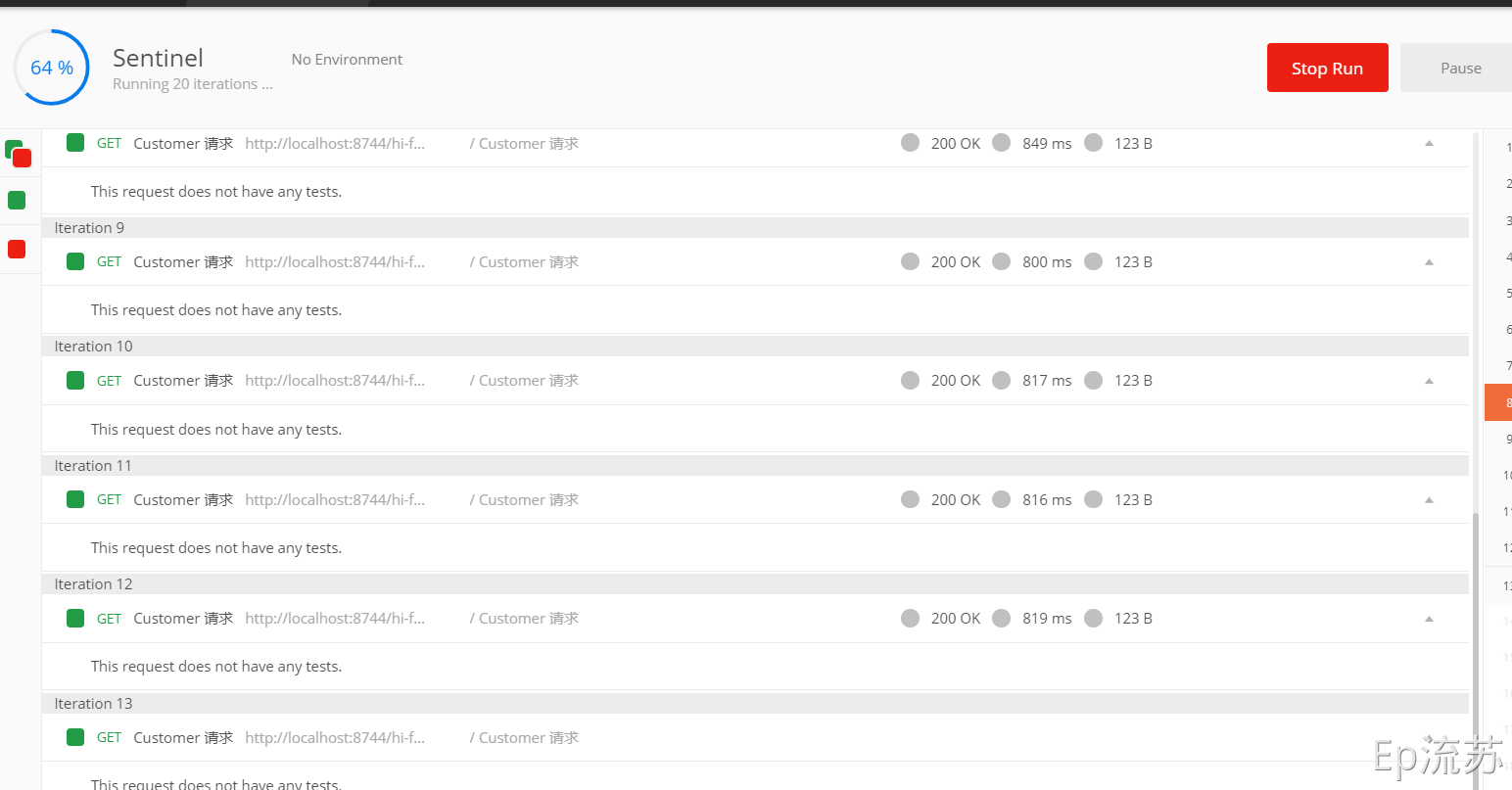Viewport: 1512px width, 790px height.
Task: Click green status square in Iteration 9 row
Action: [x=75, y=261]
